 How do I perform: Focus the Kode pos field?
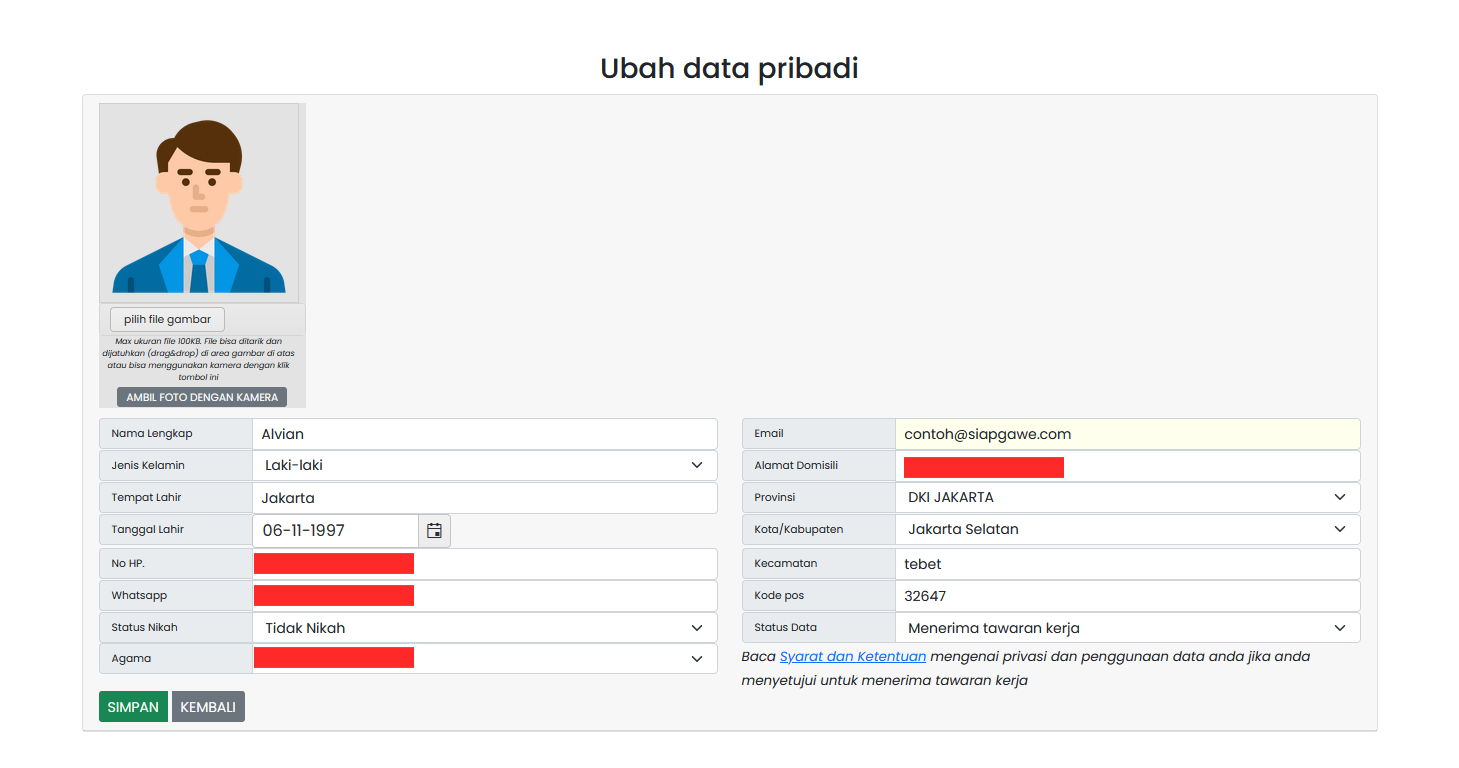1128,596
